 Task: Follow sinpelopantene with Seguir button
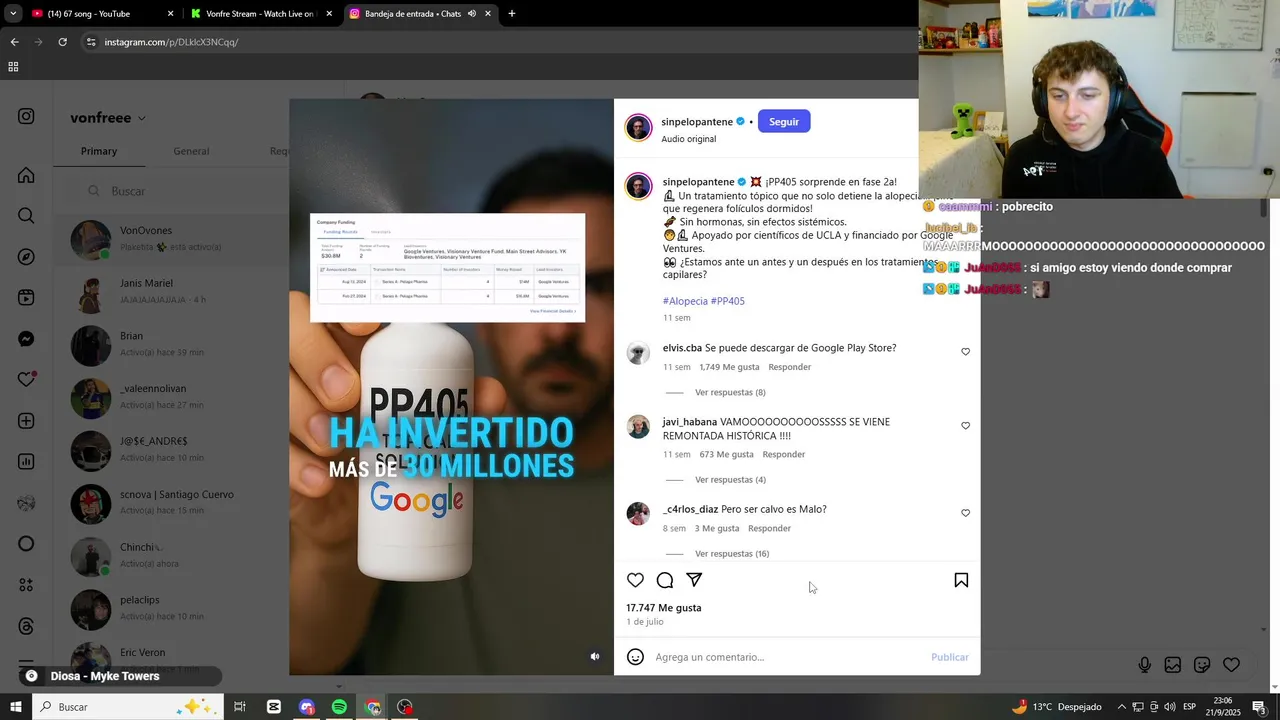point(784,122)
